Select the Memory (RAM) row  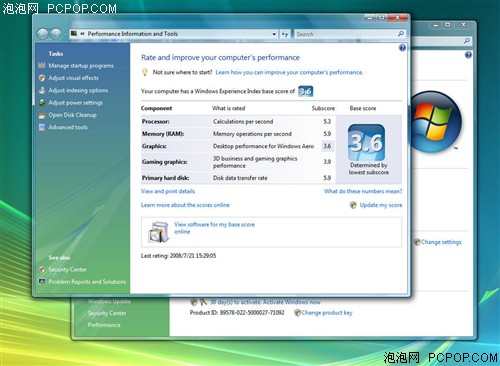[238, 134]
